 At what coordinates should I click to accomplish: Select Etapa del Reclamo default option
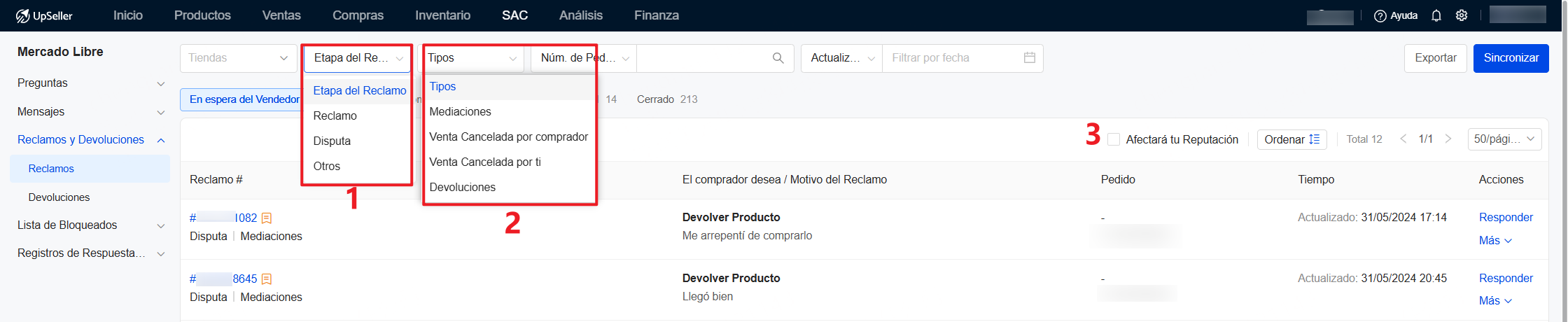pyautogui.click(x=357, y=91)
